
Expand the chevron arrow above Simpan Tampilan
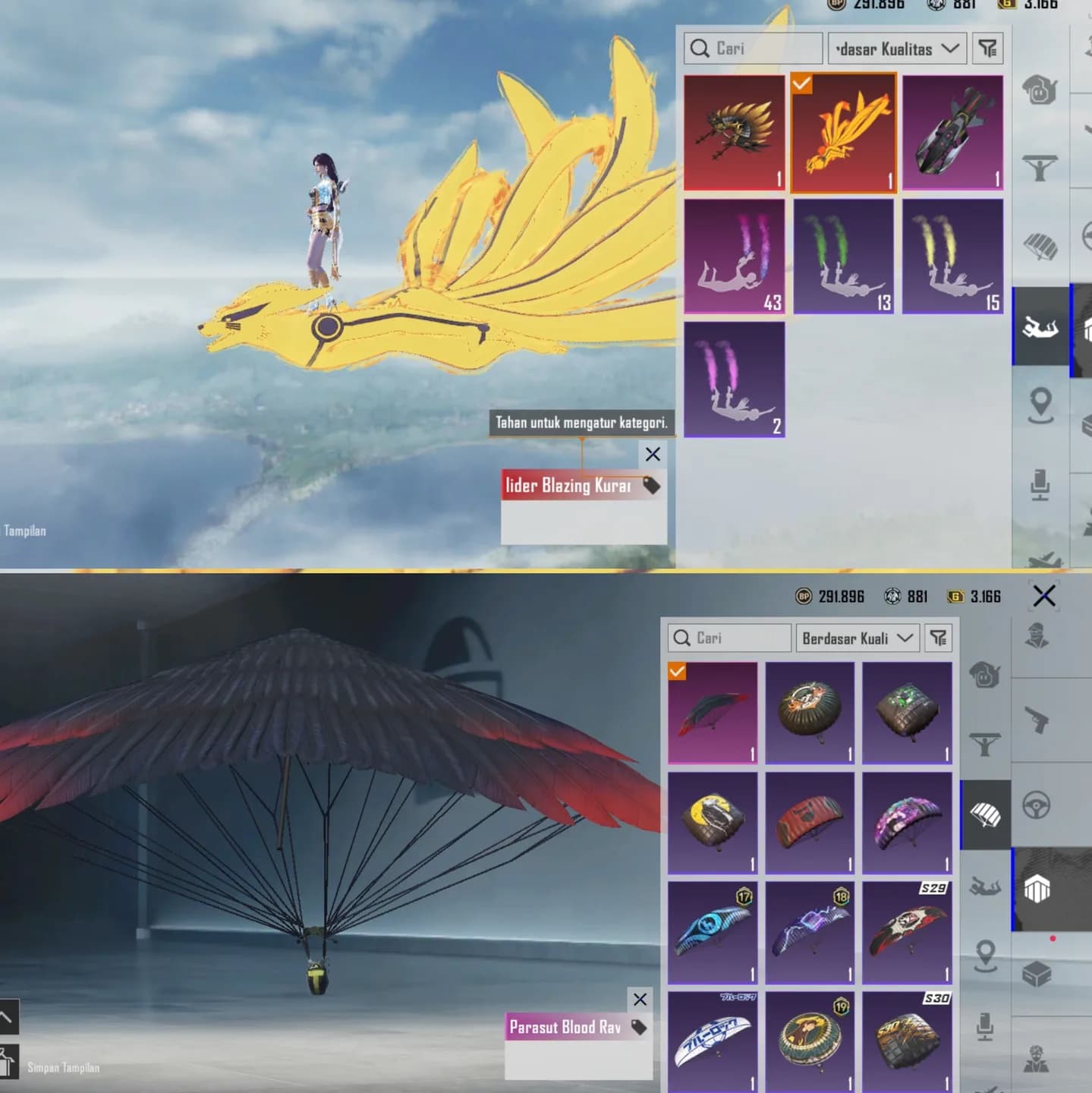point(8,1017)
